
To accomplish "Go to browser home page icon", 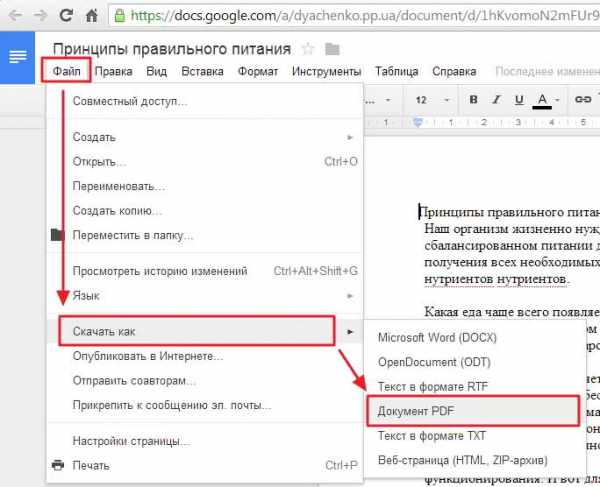I will pos(92,15).
